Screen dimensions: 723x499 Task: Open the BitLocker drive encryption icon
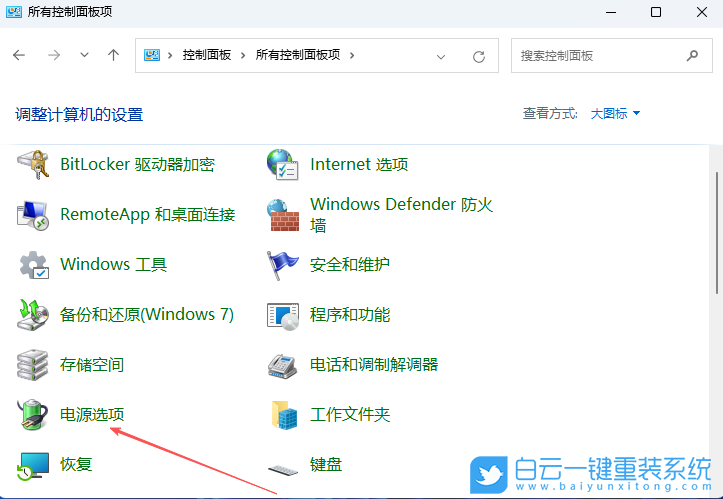point(33,165)
